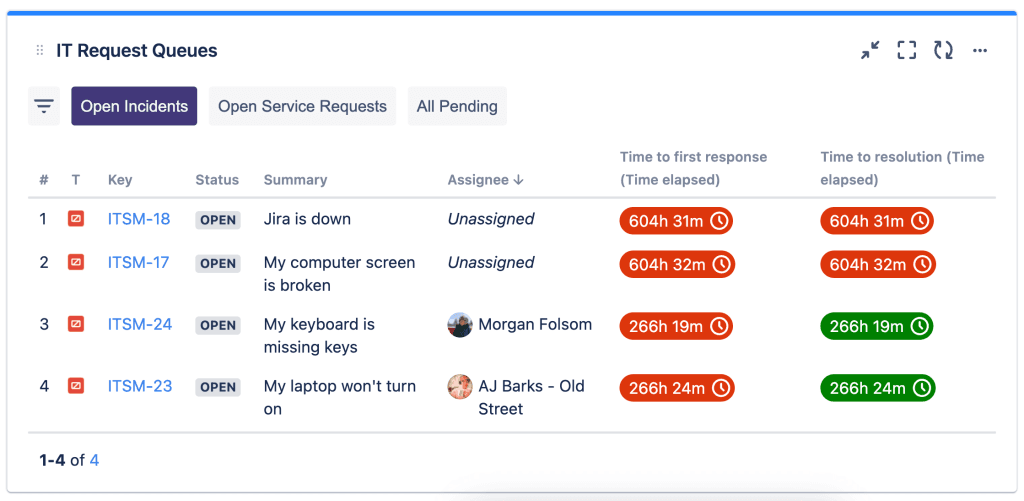Open issue ITSM-17 link
This screenshot has height=501, width=1024.
(139, 263)
